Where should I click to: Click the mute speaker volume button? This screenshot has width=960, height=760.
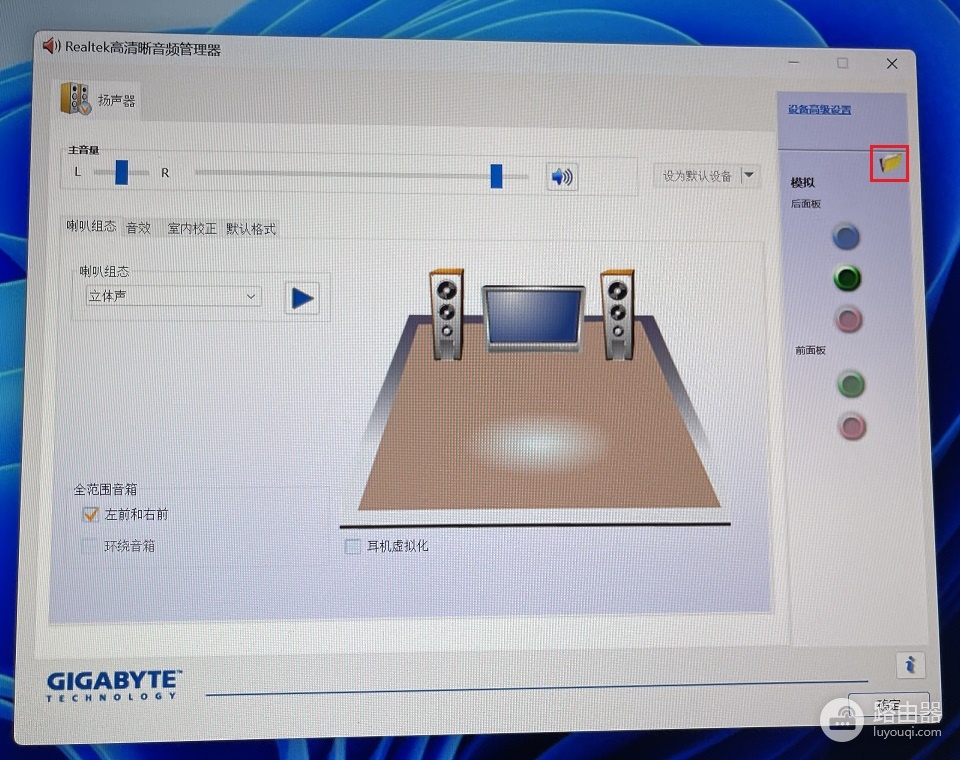point(561,176)
